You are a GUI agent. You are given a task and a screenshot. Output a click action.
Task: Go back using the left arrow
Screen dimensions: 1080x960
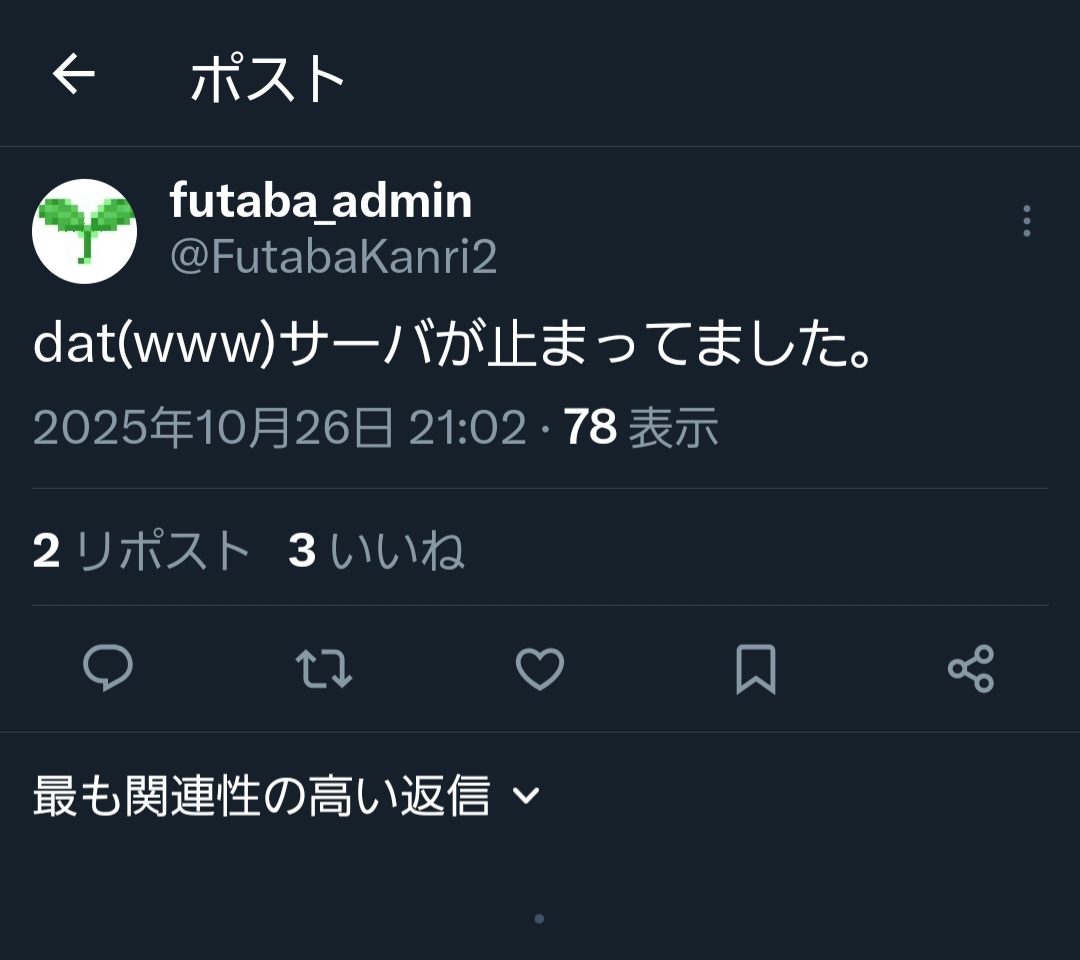74,74
